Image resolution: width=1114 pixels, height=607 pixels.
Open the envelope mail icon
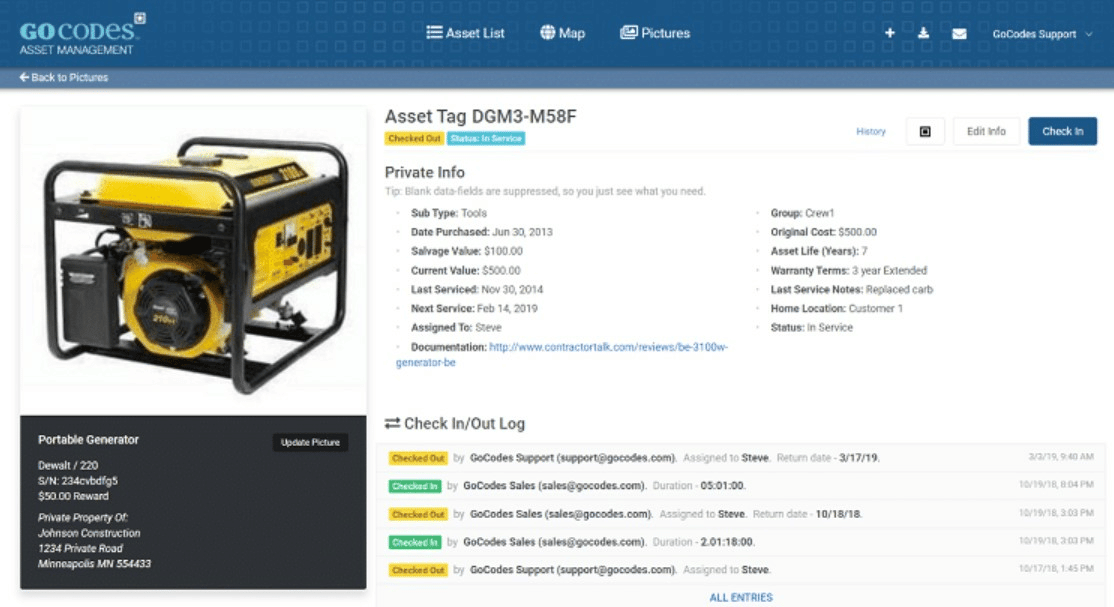pos(959,34)
